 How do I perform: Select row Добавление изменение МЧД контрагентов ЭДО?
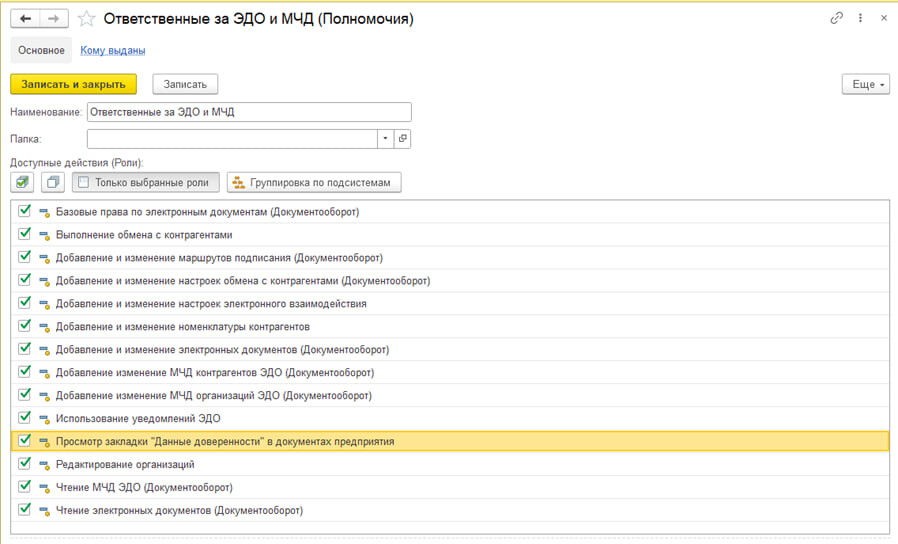[450, 373]
